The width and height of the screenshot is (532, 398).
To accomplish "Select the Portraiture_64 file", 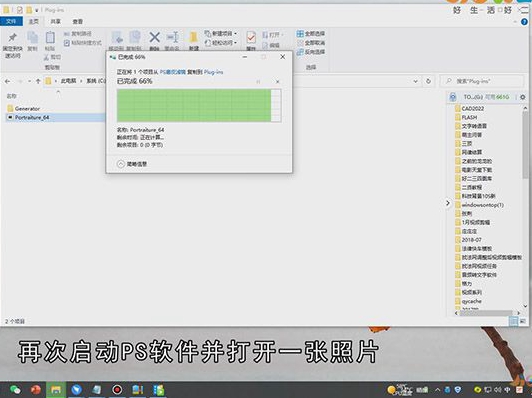I will (x=54, y=117).
